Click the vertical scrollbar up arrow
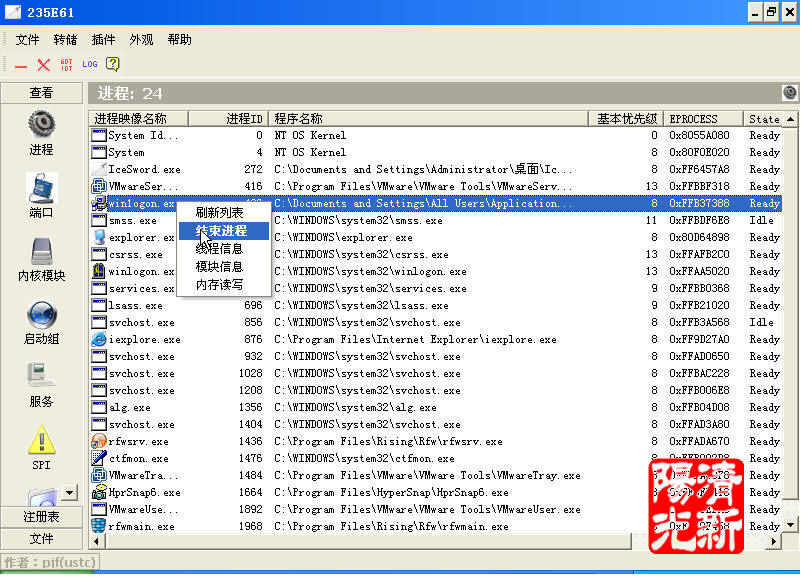 point(790,119)
